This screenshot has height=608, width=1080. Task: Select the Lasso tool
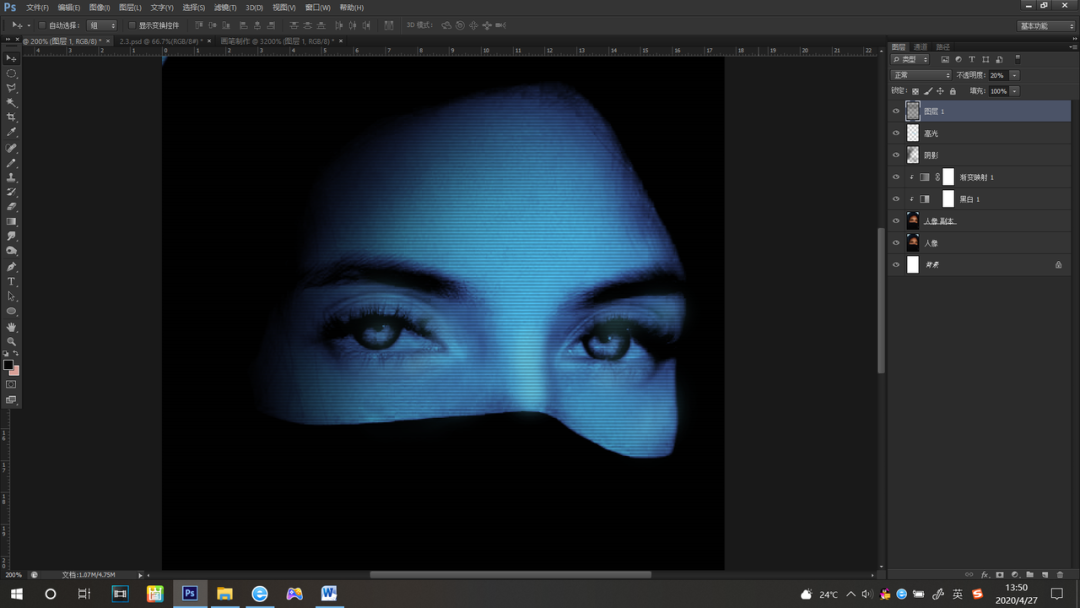point(11,88)
